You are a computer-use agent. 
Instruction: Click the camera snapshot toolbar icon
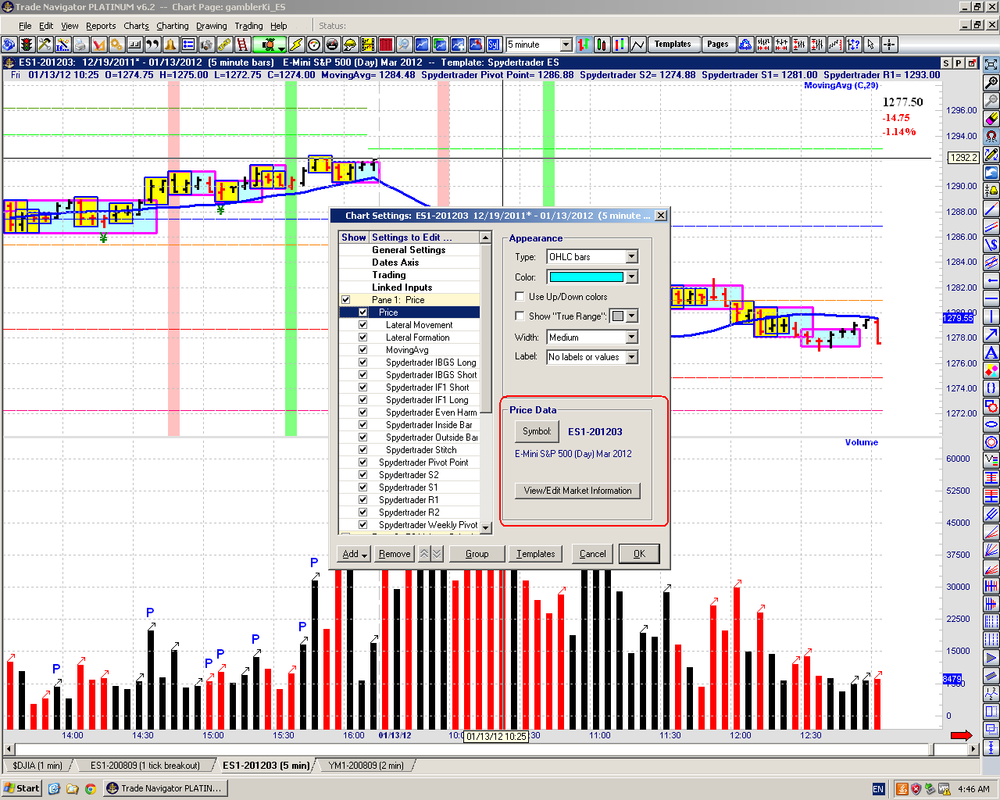[x=206, y=45]
